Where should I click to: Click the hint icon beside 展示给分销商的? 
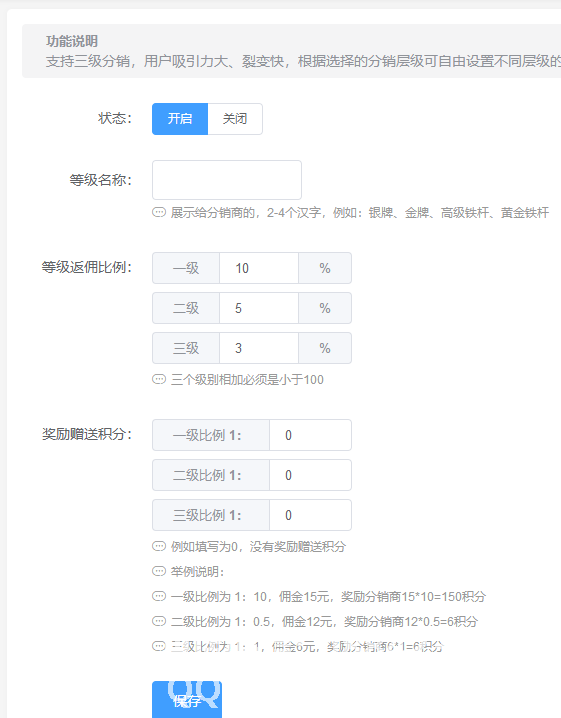pyautogui.click(x=159, y=212)
